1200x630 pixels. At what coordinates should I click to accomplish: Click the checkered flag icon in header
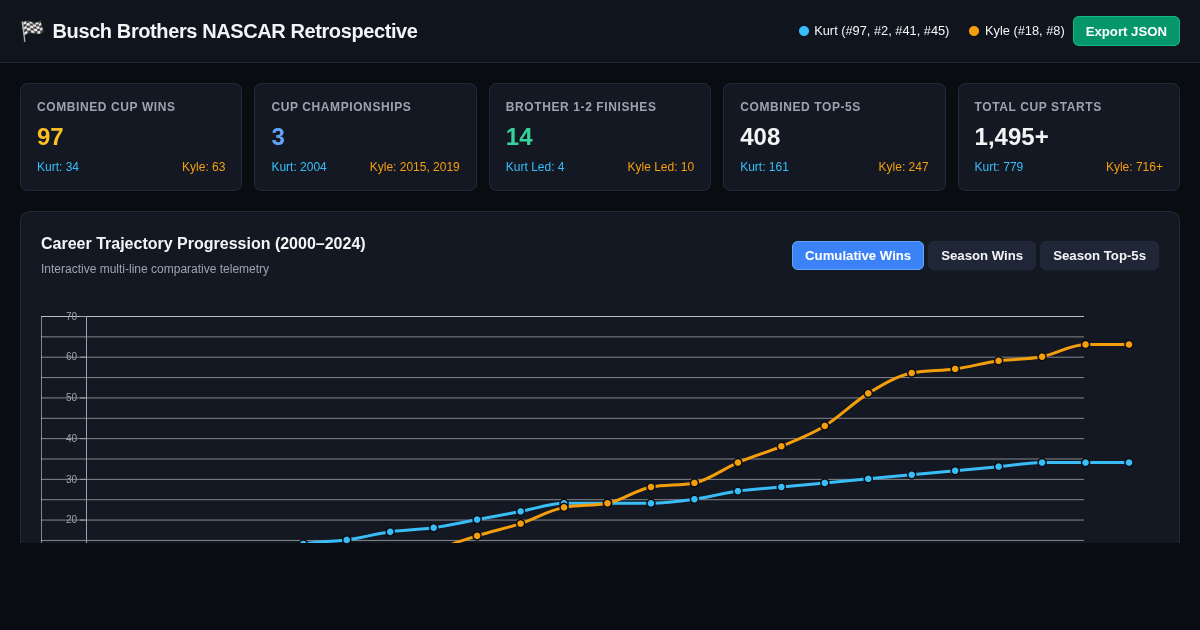(32, 31)
